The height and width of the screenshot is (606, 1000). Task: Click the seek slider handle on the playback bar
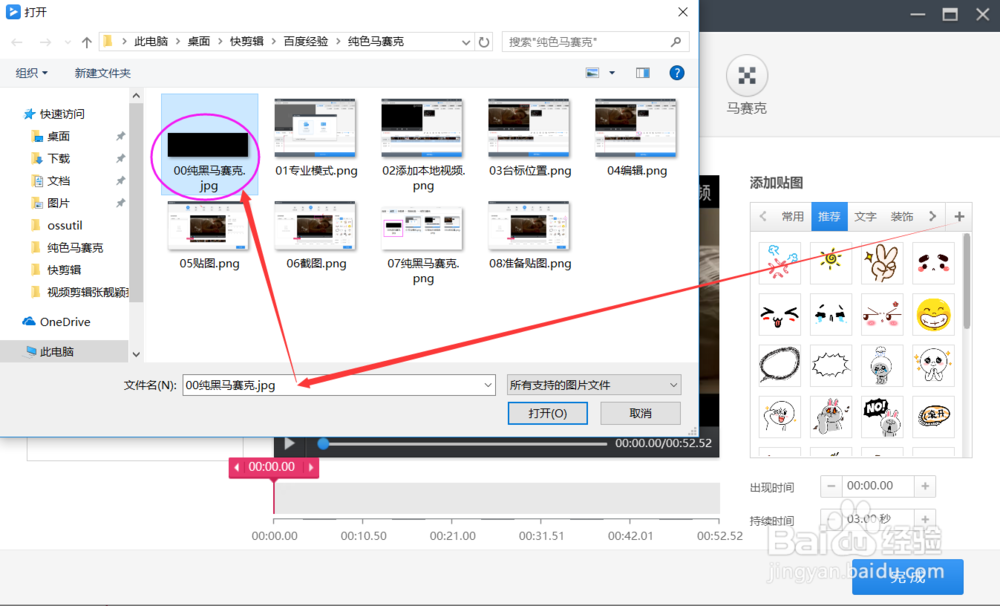pyautogui.click(x=322, y=443)
